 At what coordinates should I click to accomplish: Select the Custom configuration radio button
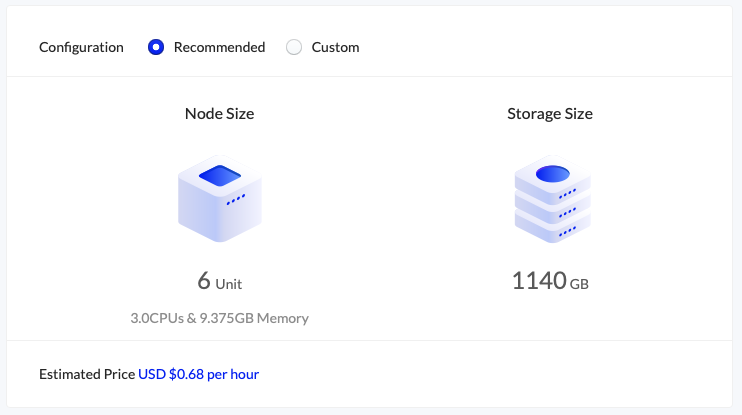pos(294,47)
